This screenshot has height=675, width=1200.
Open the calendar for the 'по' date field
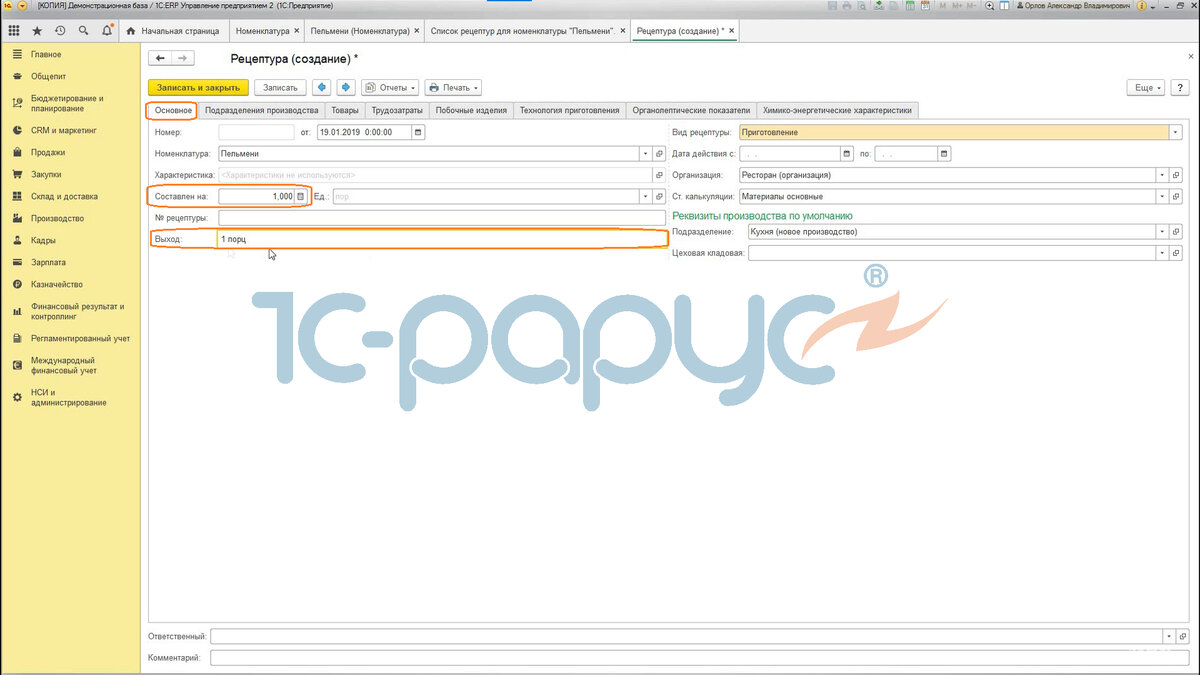(x=945, y=154)
